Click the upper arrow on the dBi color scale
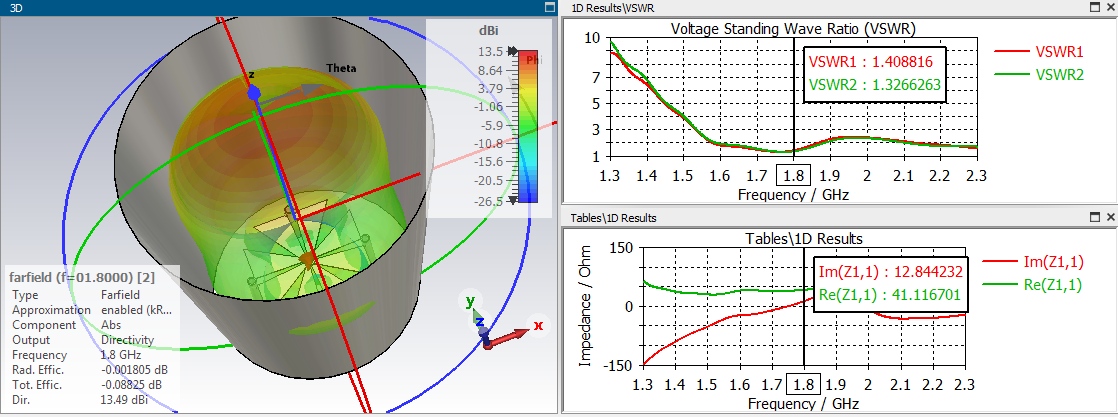The height and width of the screenshot is (417, 1118). click(x=513, y=51)
